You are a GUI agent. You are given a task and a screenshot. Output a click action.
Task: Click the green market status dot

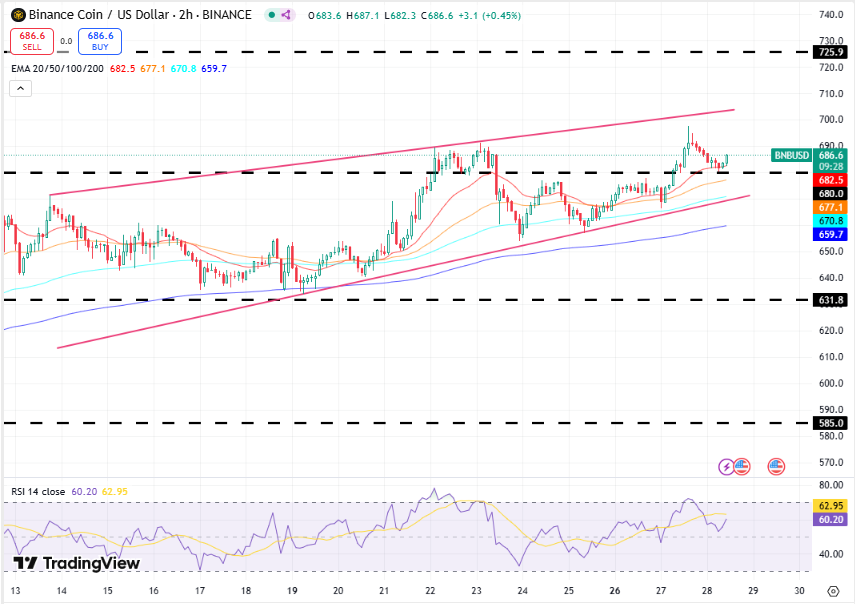[x=272, y=15]
